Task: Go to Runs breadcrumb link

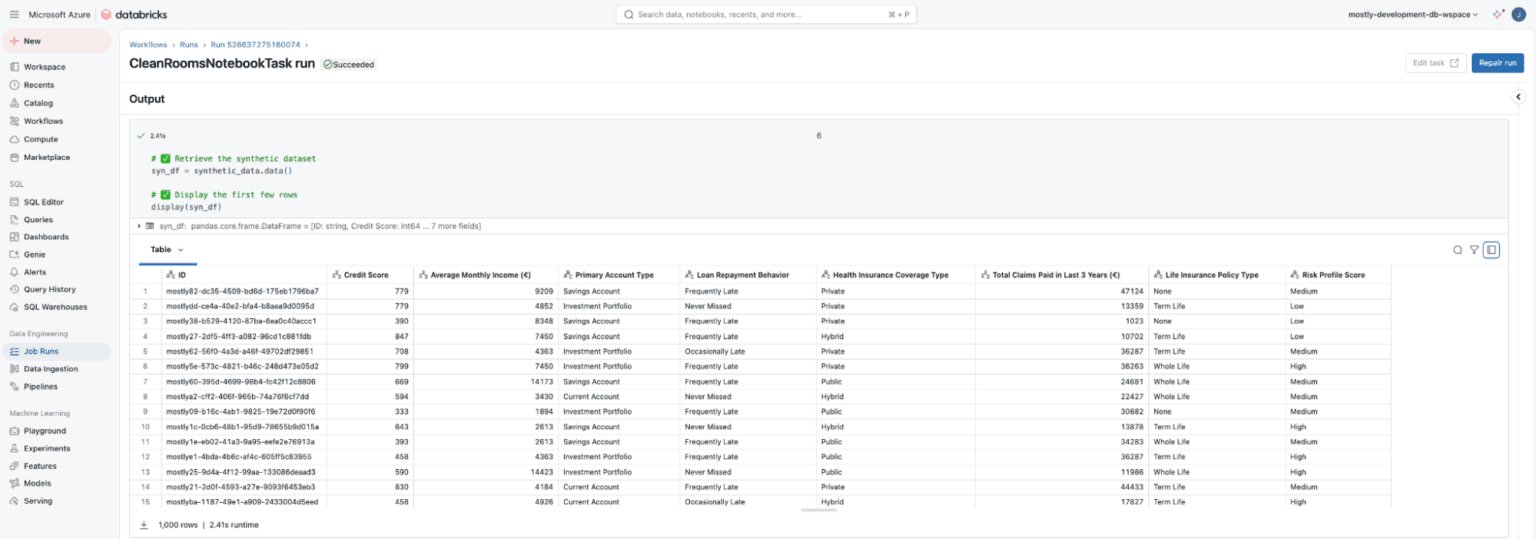Action: point(189,45)
